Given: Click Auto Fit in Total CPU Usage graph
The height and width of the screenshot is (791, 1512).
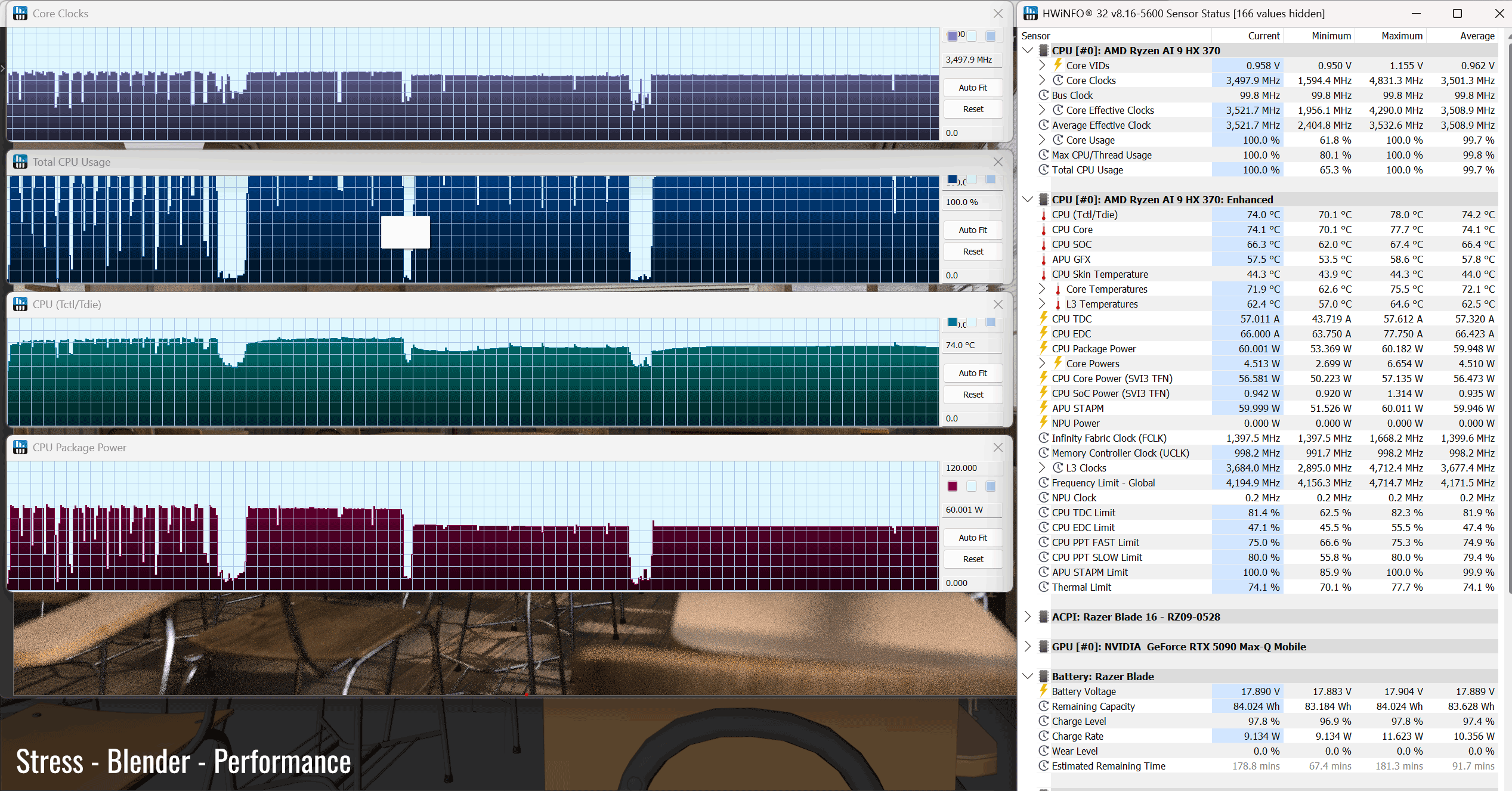Looking at the screenshot, I should (x=973, y=230).
